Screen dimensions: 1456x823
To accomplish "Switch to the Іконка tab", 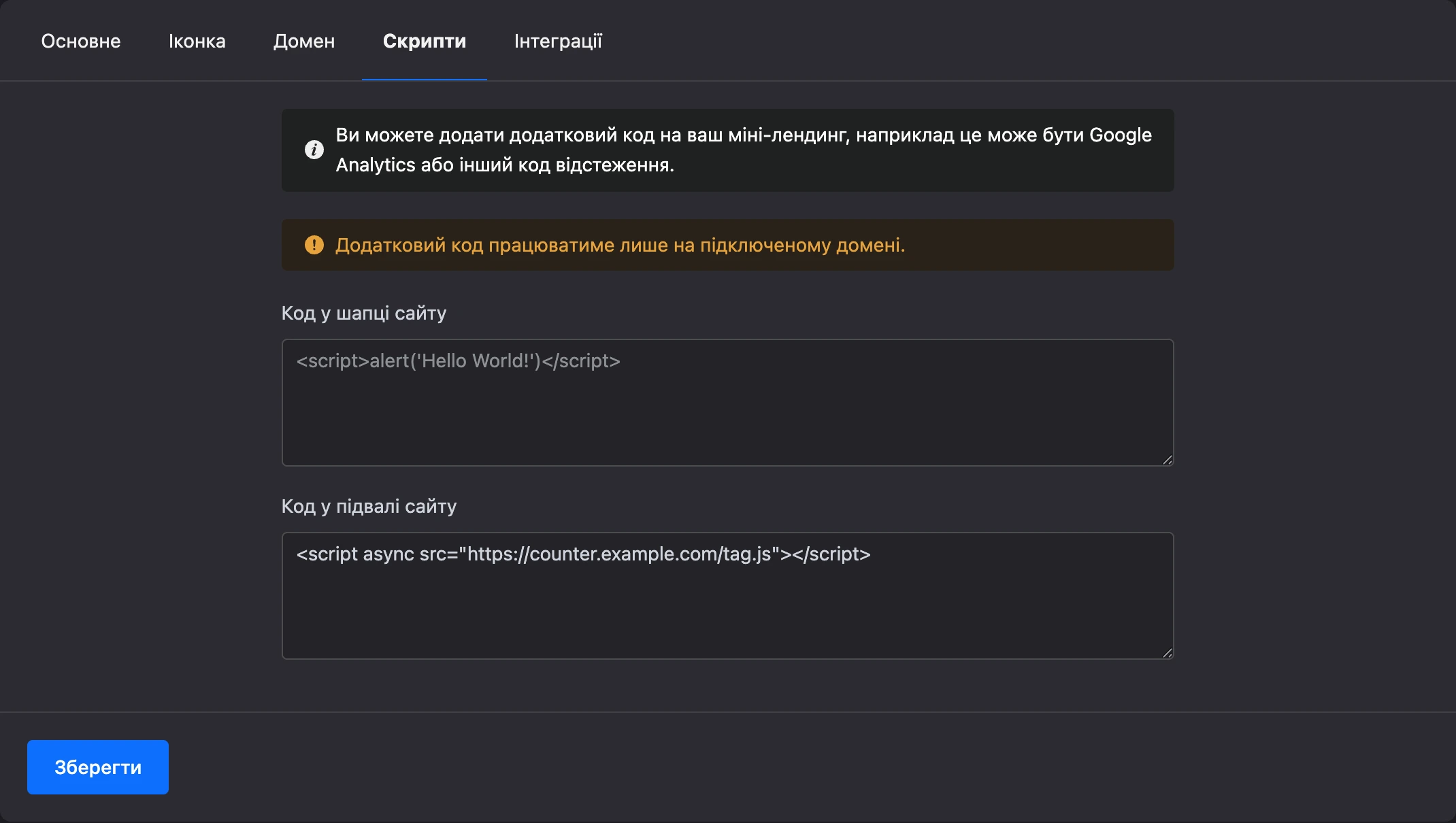I will point(197,41).
